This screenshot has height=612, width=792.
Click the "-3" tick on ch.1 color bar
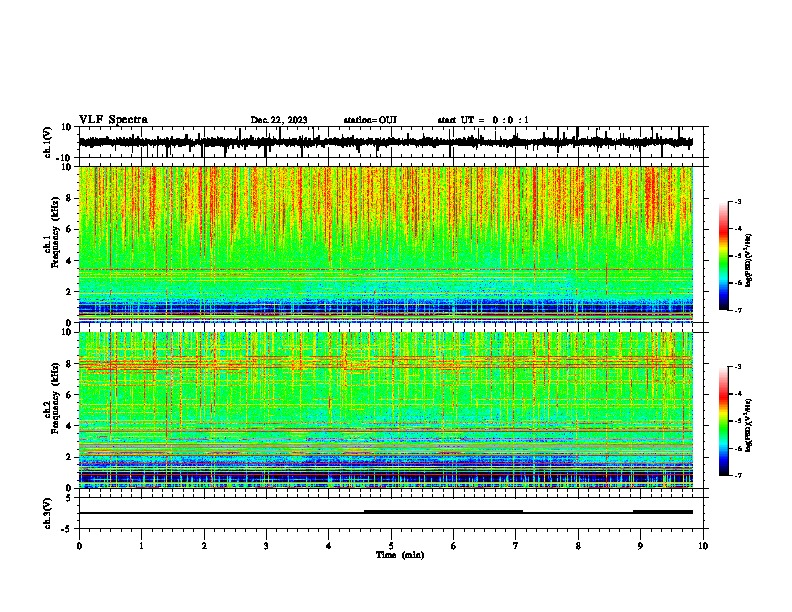click(738, 201)
